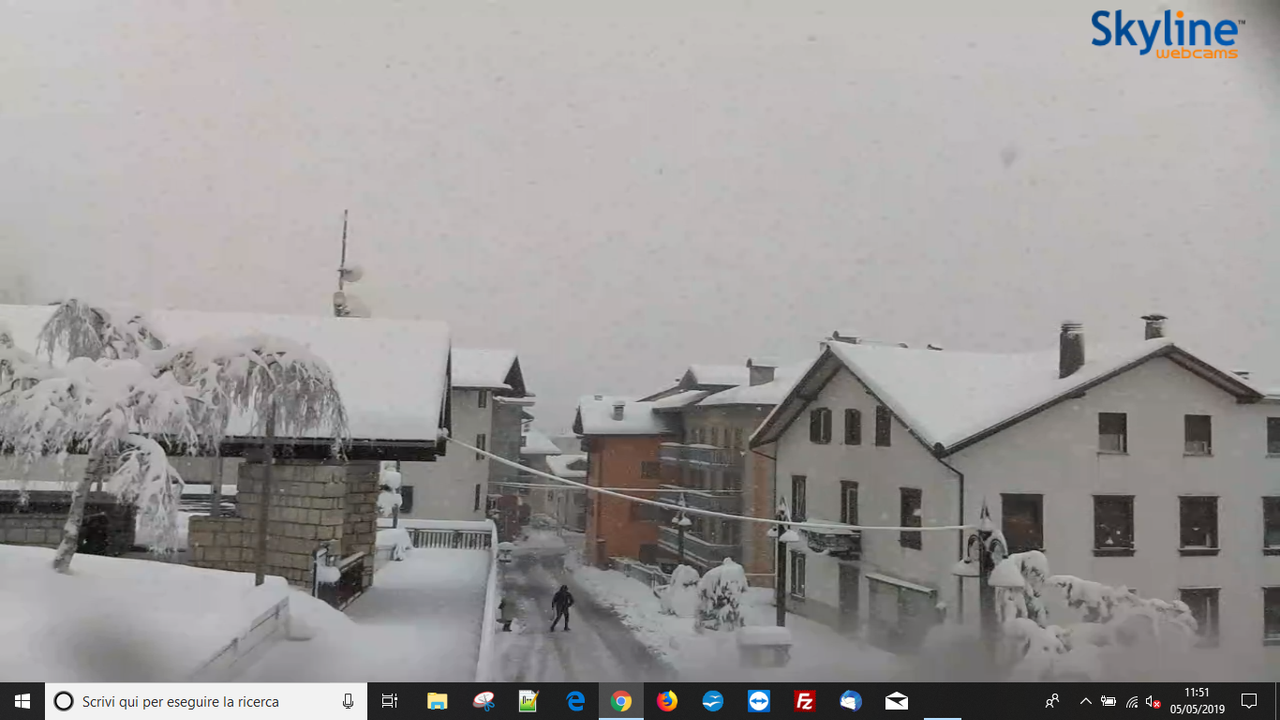Launch Microsoft Edge from the taskbar

click(x=575, y=701)
